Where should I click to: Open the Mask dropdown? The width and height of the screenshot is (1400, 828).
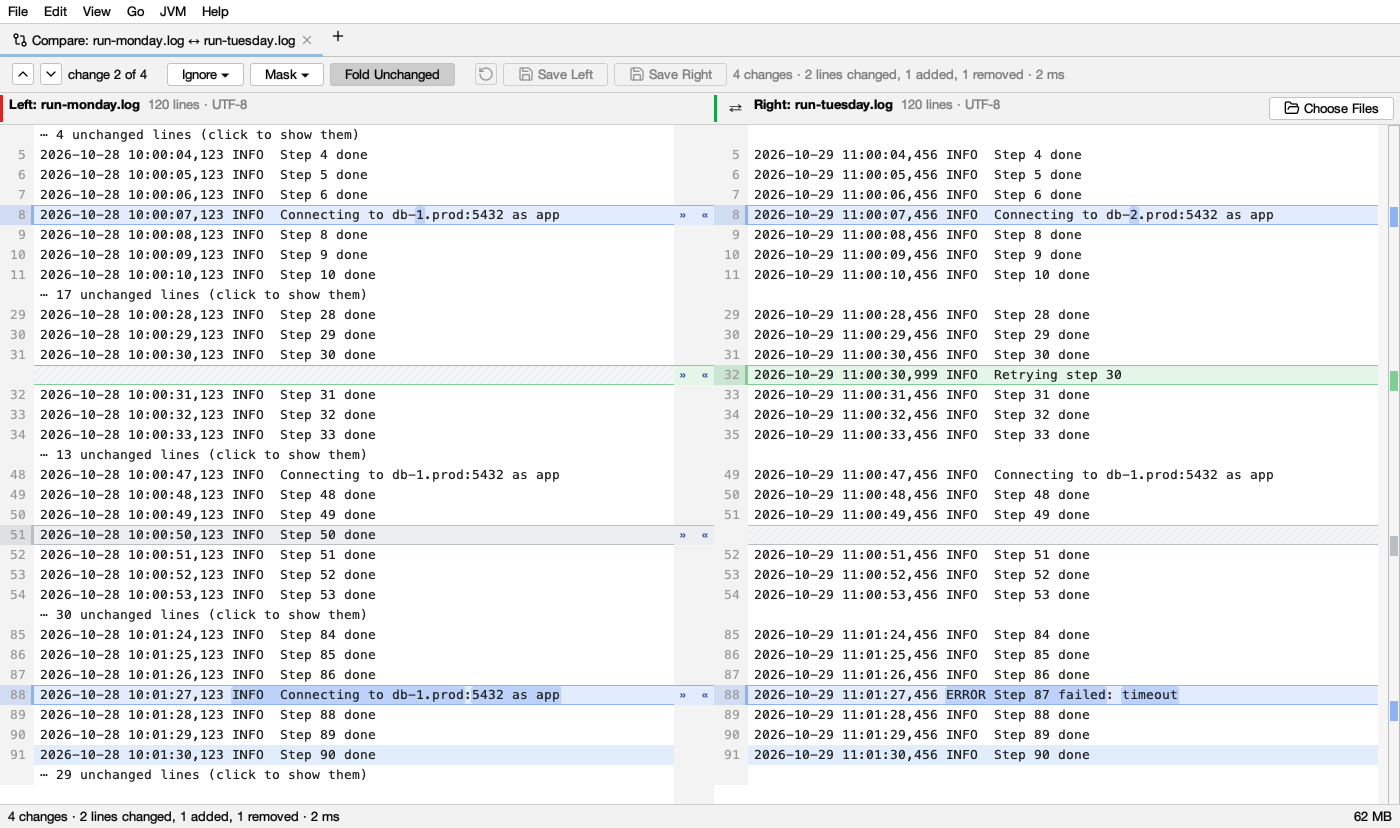(x=286, y=74)
